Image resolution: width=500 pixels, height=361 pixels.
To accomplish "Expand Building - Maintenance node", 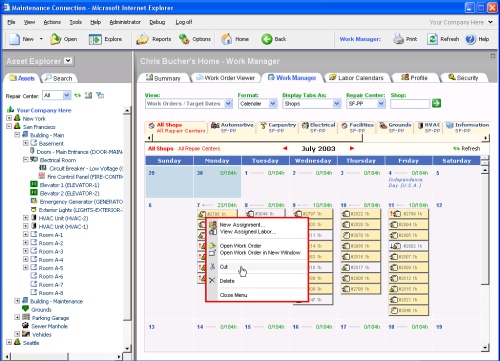I will point(17,301).
